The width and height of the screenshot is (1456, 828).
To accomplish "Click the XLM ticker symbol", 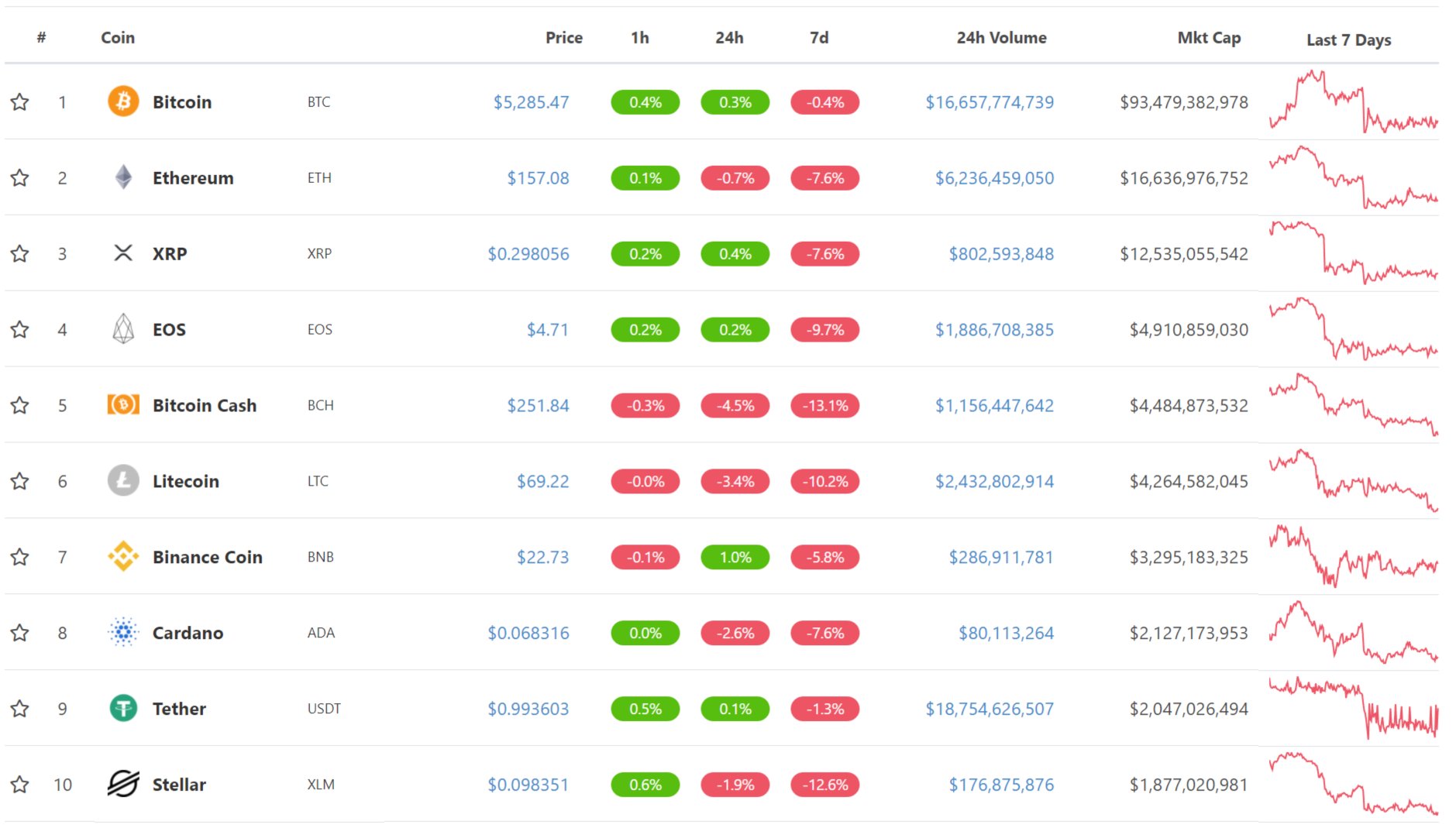I will coord(321,785).
